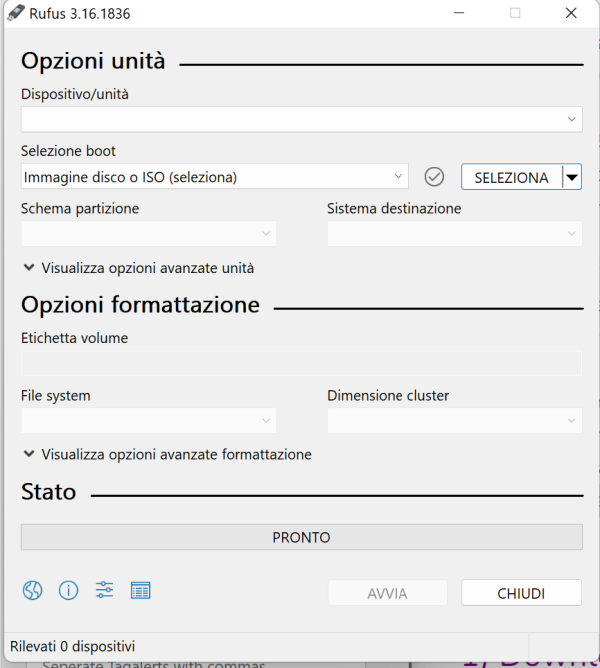Click the checksum checkmark icon

pos(434,177)
